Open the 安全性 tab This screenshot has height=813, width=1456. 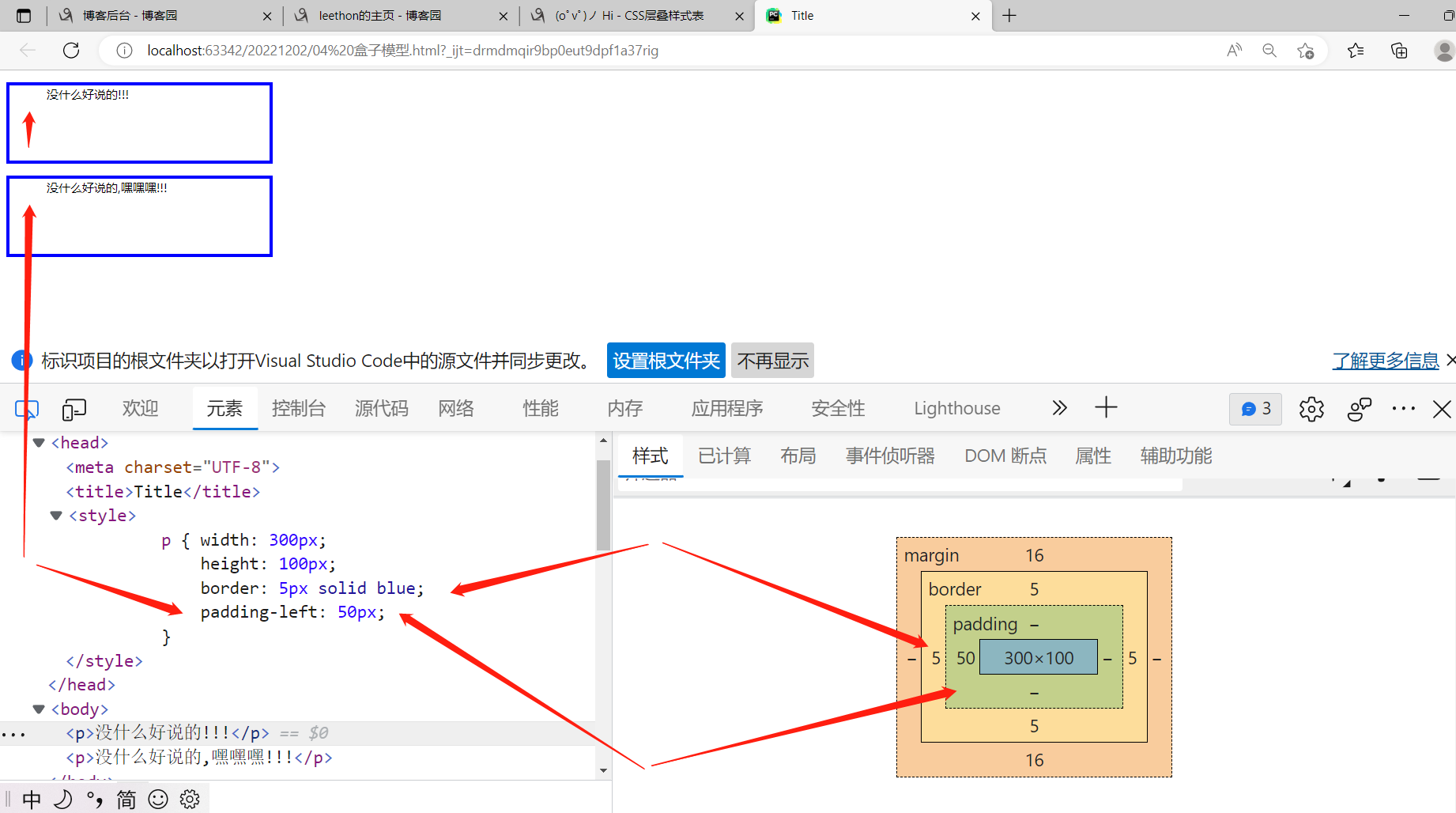pos(838,408)
